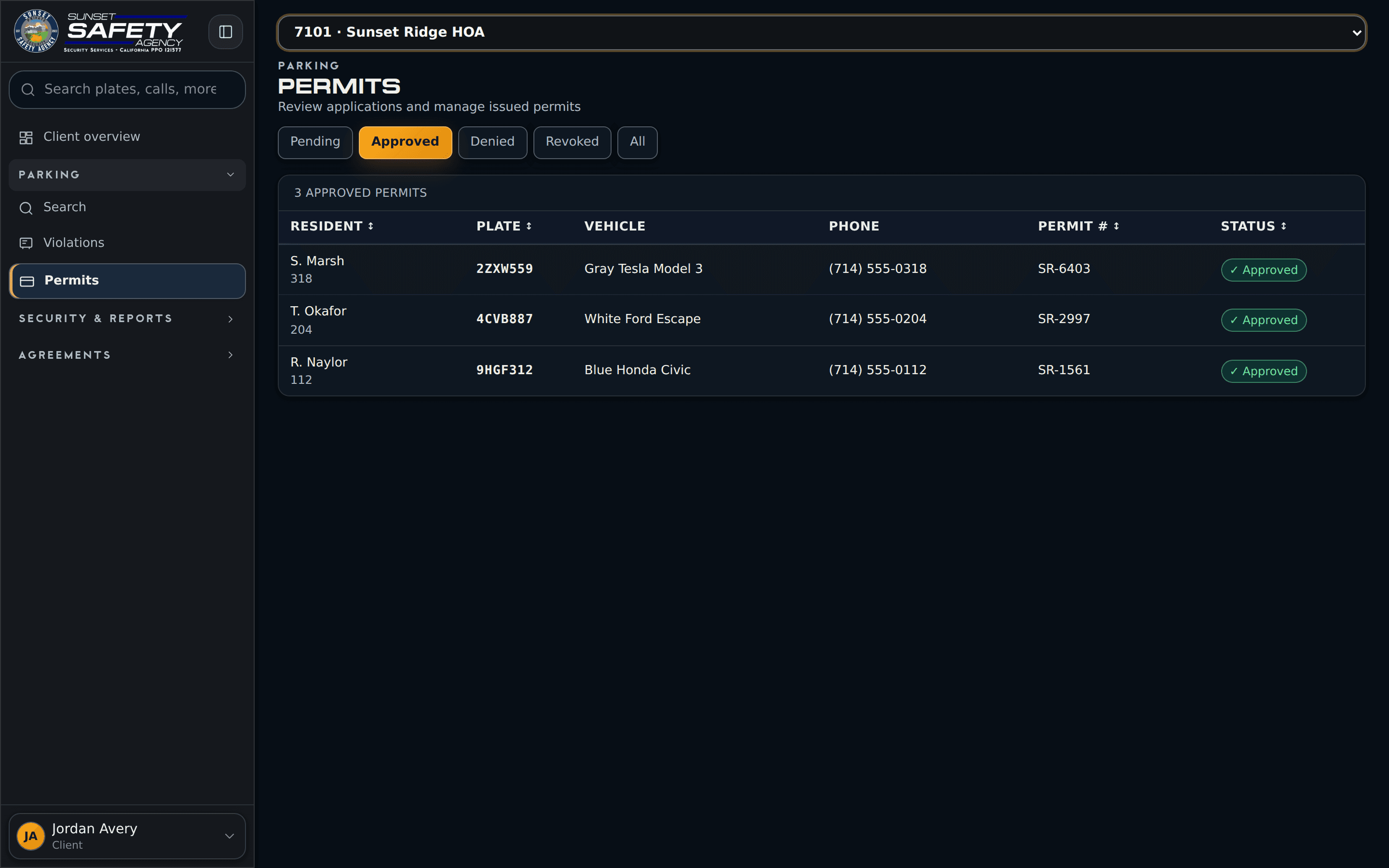This screenshot has height=868, width=1389.
Task: Click permit number SR-1561
Action: [1063, 370]
